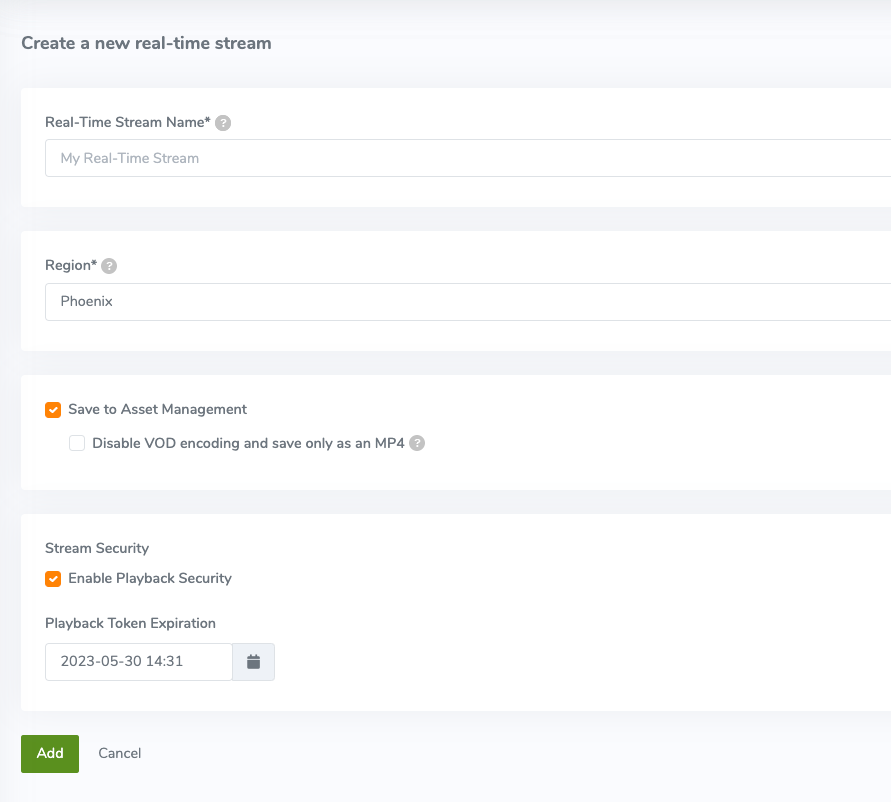
Task: Click the 'Save to Asset Management' label text
Action: pos(157,409)
